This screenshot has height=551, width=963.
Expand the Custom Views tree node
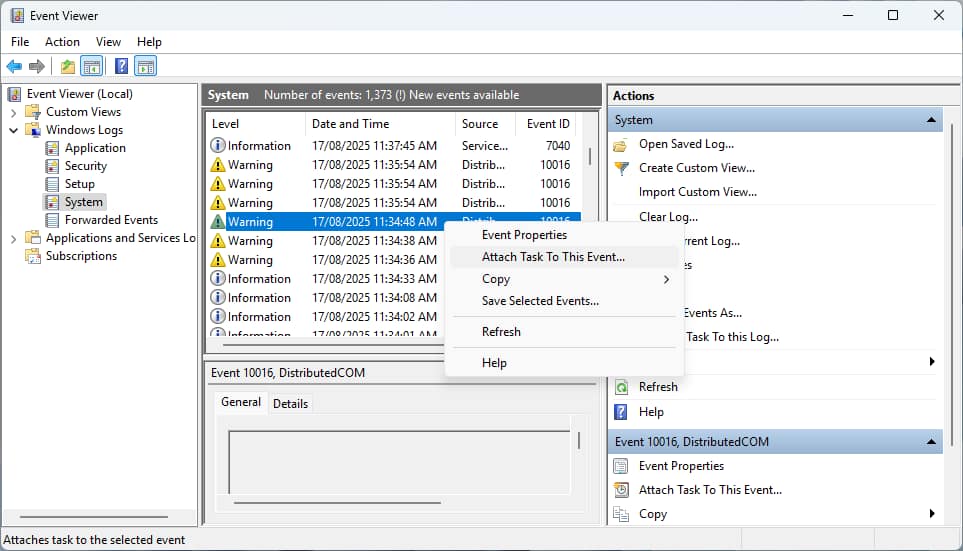click(x=14, y=112)
